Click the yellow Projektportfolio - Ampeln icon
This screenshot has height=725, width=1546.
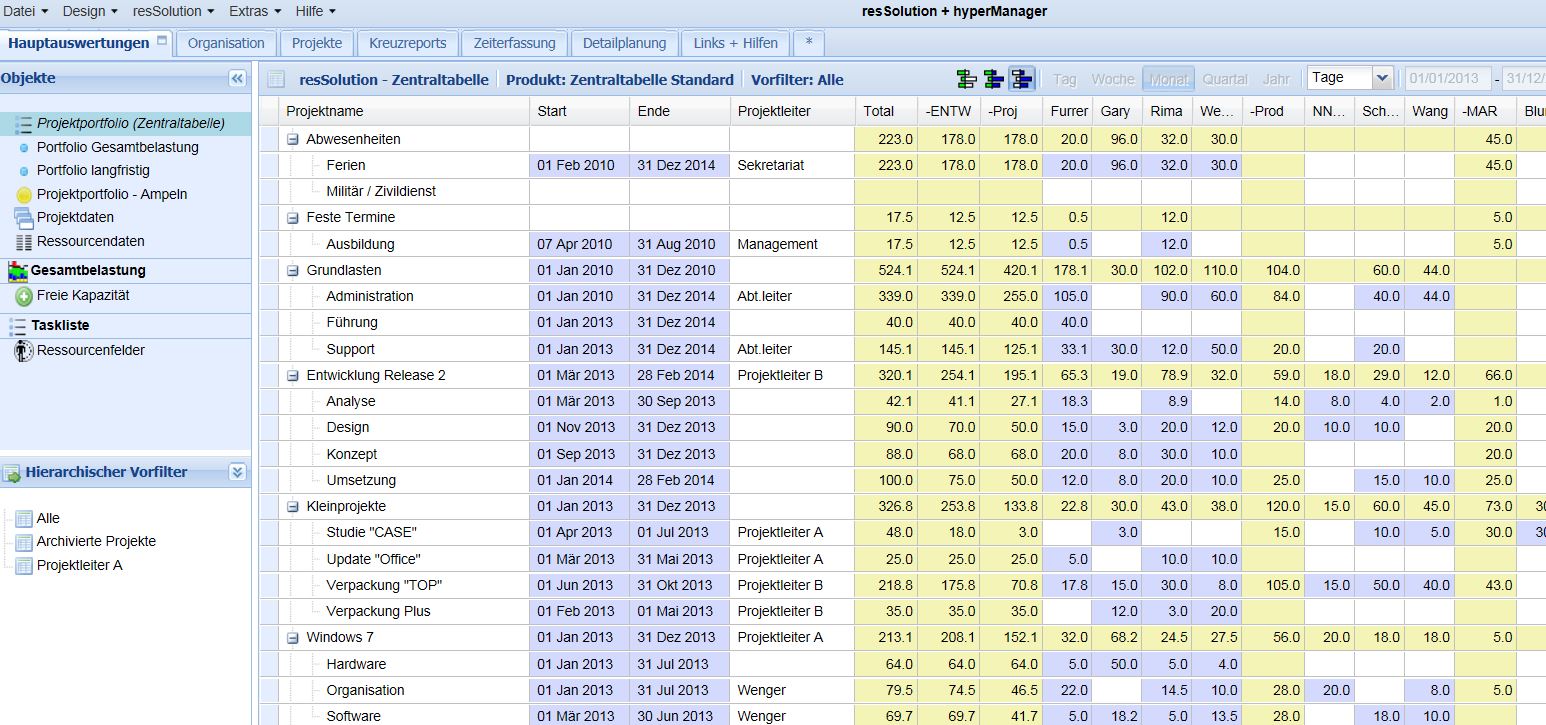point(24,195)
